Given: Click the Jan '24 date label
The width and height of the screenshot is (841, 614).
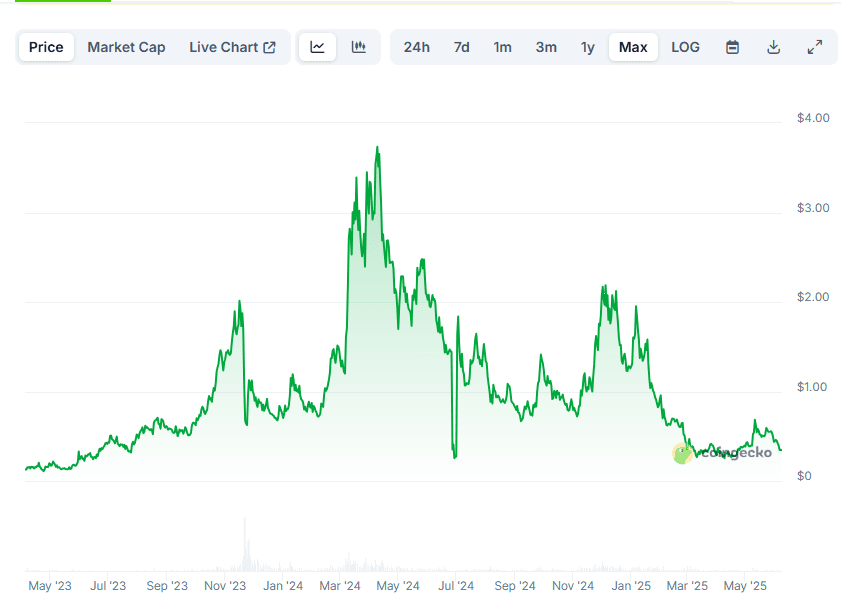Looking at the screenshot, I should 283,586.
